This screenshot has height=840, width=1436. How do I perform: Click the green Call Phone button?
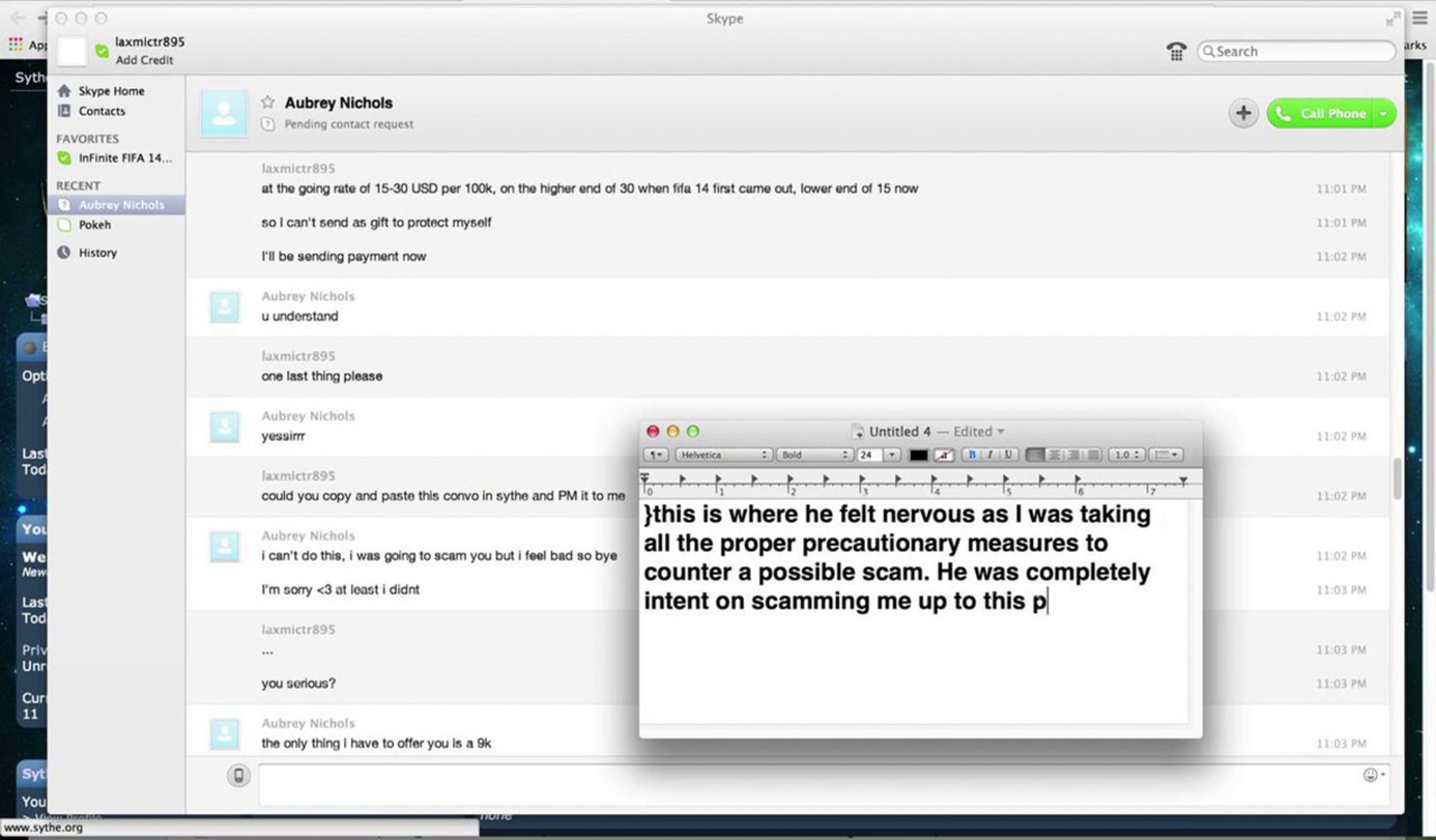1321,114
